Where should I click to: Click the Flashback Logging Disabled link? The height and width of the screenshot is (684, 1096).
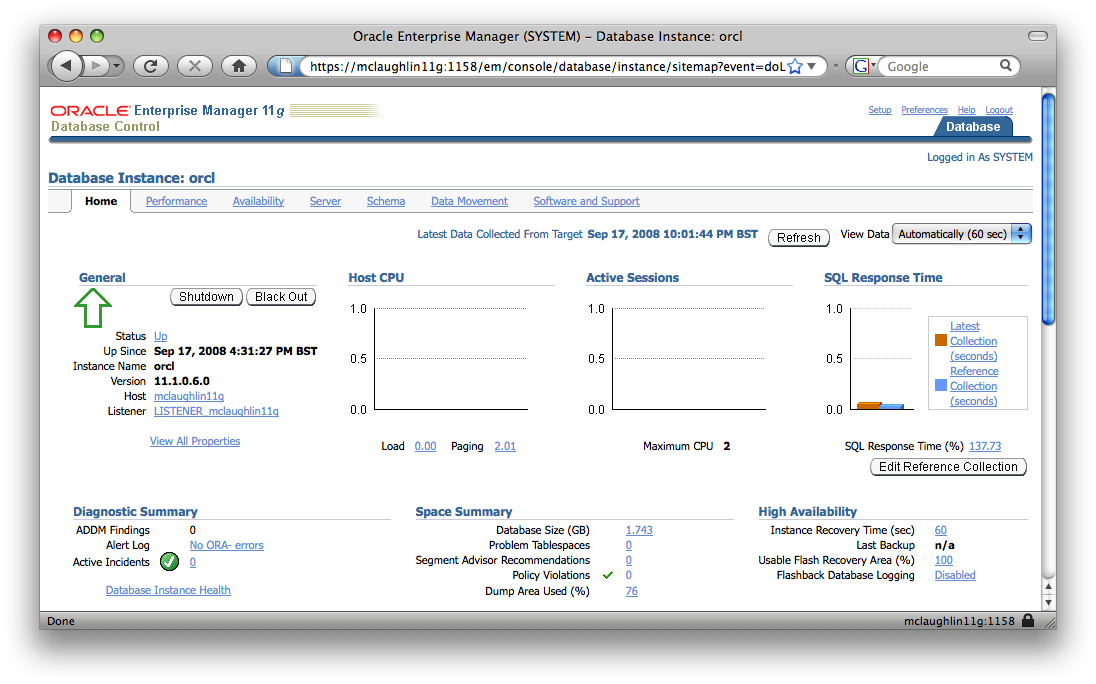click(x=955, y=575)
